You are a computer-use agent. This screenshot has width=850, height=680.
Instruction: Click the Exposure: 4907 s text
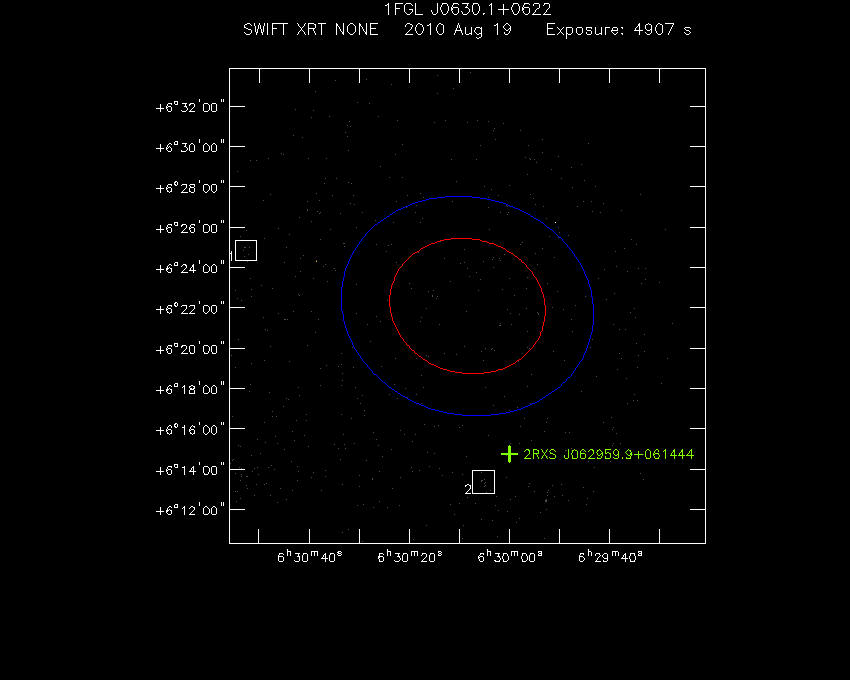click(x=619, y=30)
